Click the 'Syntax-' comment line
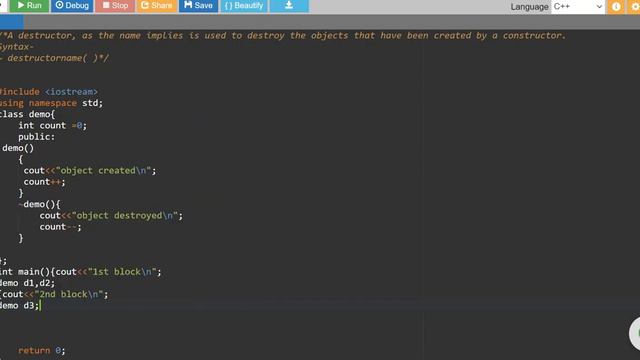This screenshot has height=360, width=640. (17, 47)
